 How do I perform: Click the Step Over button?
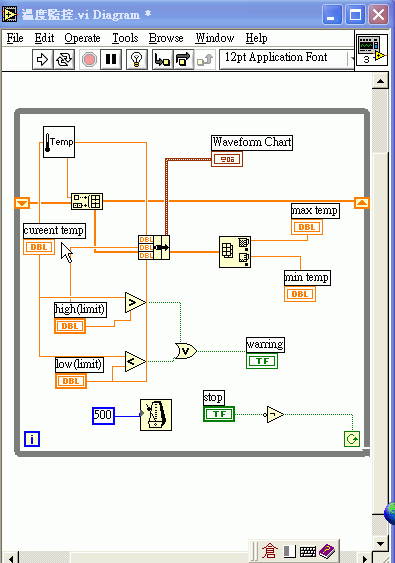(183, 59)
